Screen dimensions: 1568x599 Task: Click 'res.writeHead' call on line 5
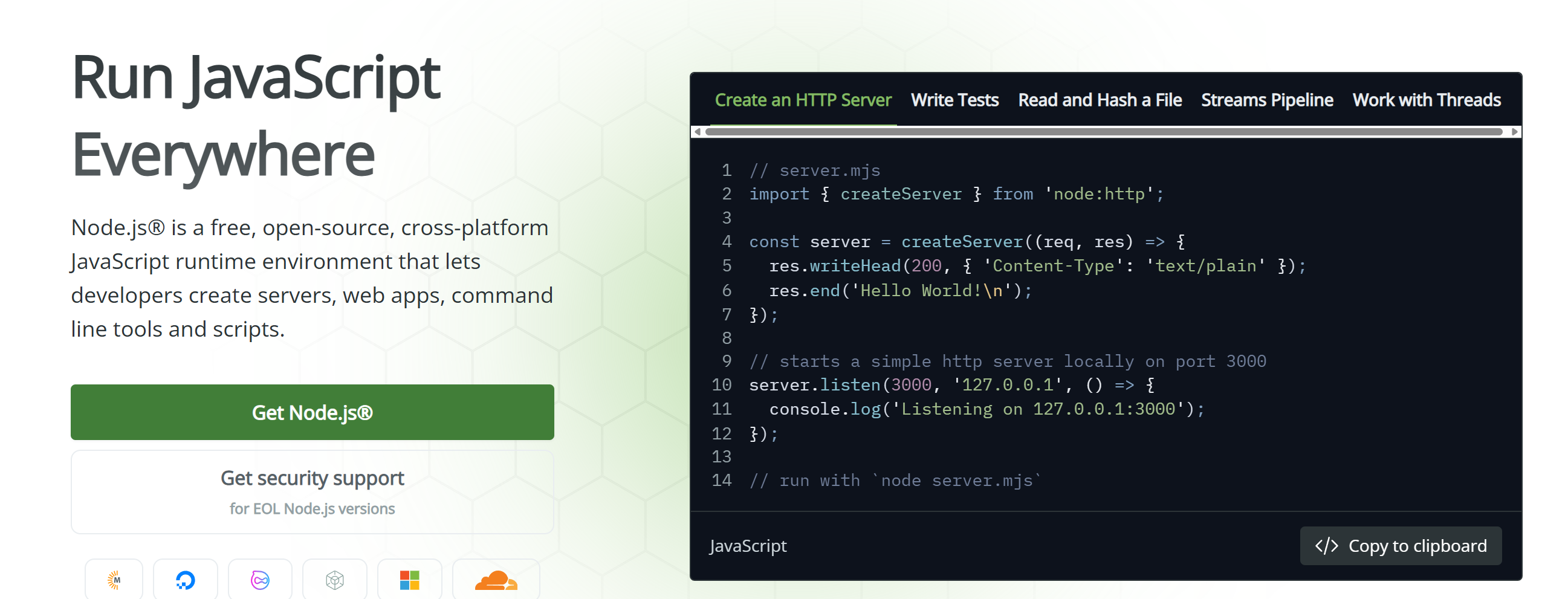(835, 266)
